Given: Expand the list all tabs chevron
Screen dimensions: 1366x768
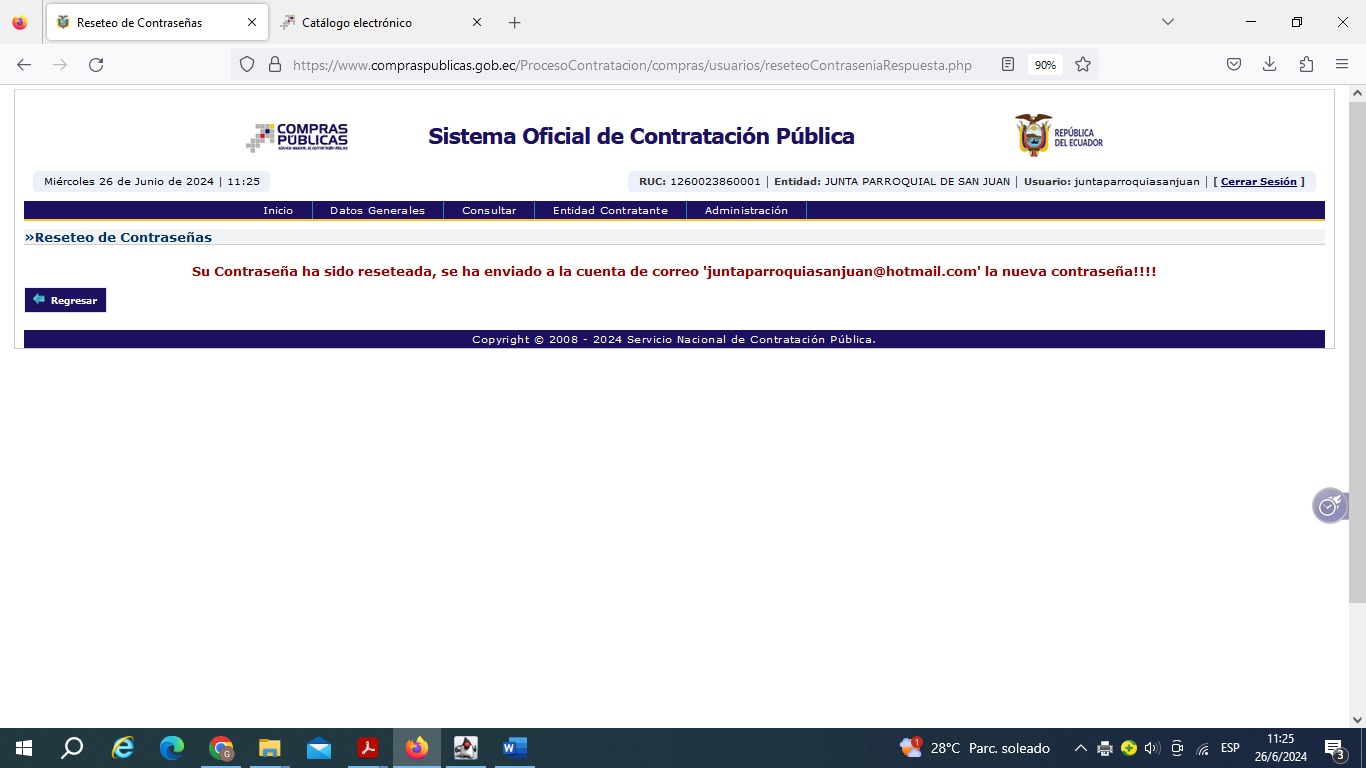Looking at the screenshot, I should pos(1167,22).
